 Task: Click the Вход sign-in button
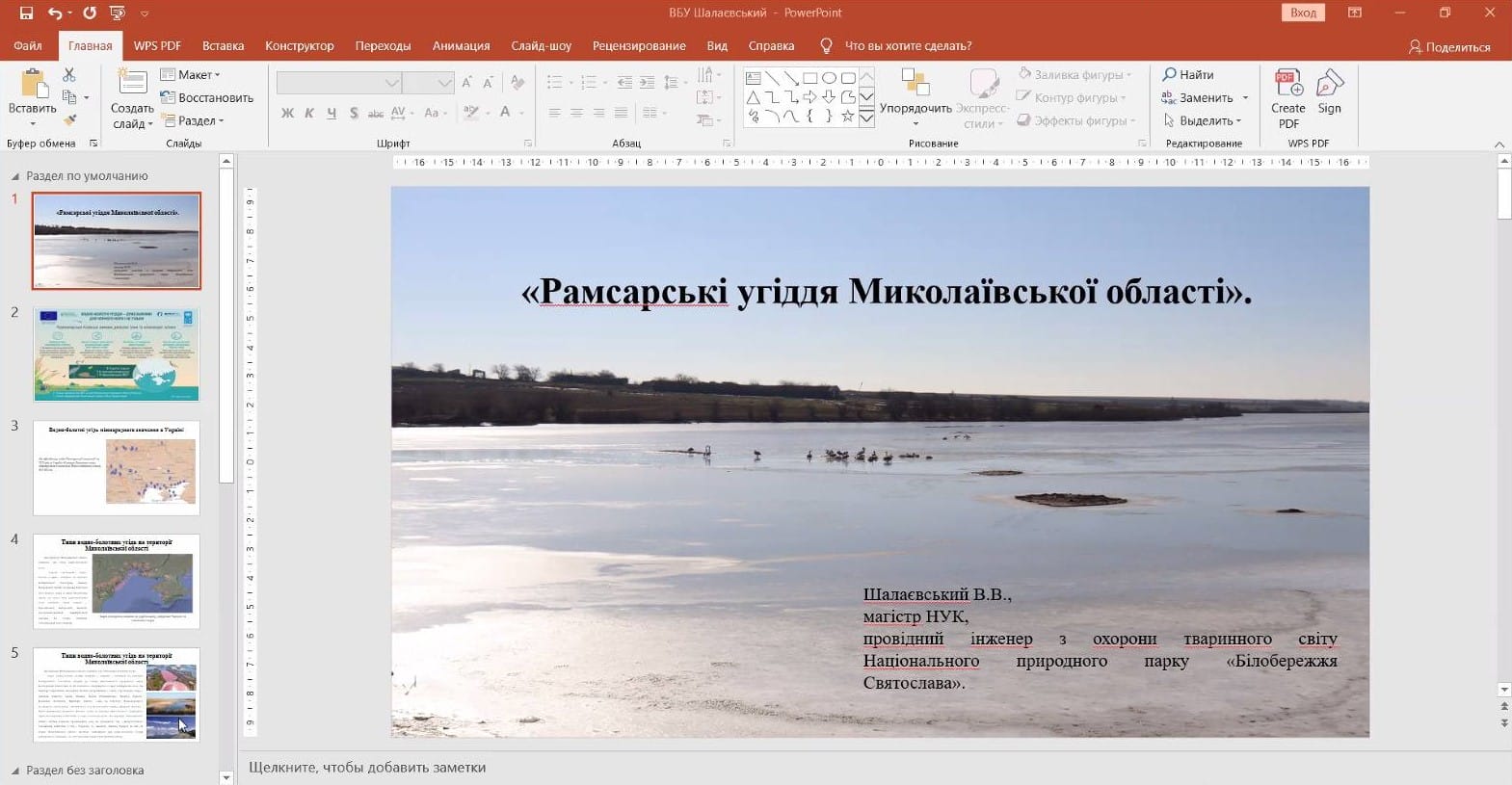(1303, 13)
